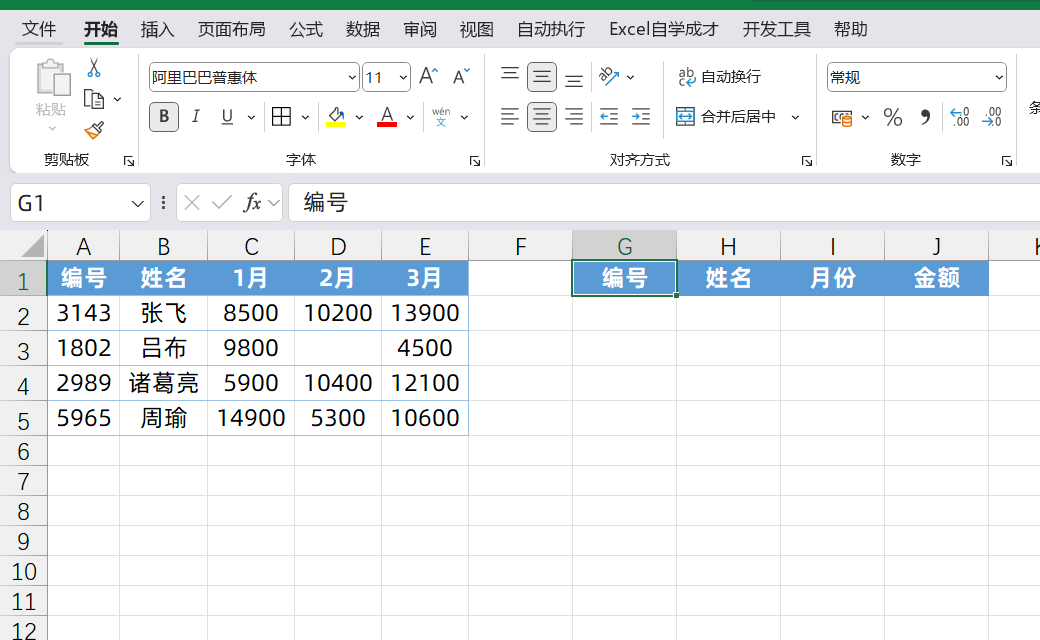1040x640 pixels.
Task: Open clipboard pane launcher
Action: pos(129,161)
